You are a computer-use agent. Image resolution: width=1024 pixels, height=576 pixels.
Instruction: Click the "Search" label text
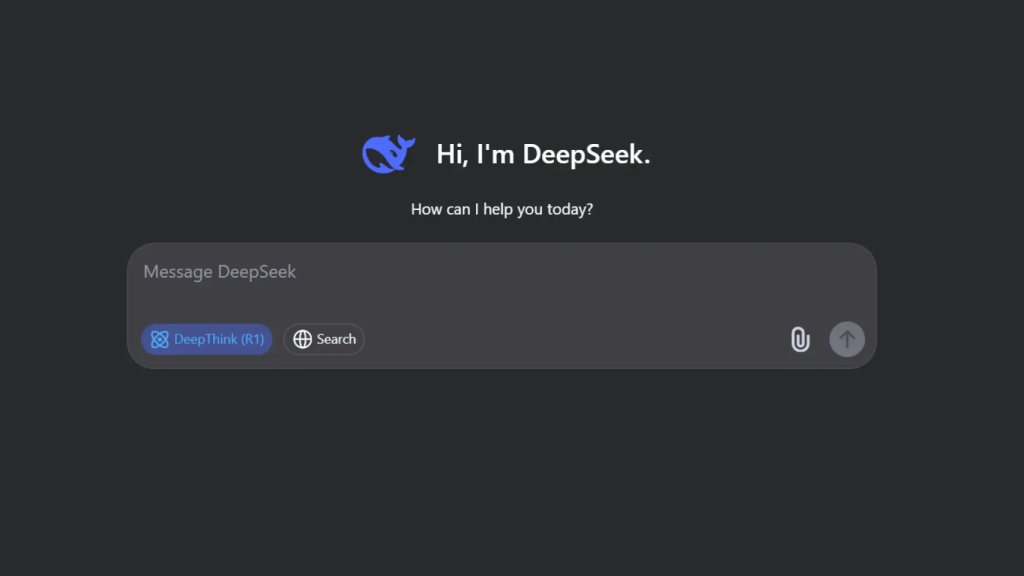pyautogui.click(x=336, y=340)
